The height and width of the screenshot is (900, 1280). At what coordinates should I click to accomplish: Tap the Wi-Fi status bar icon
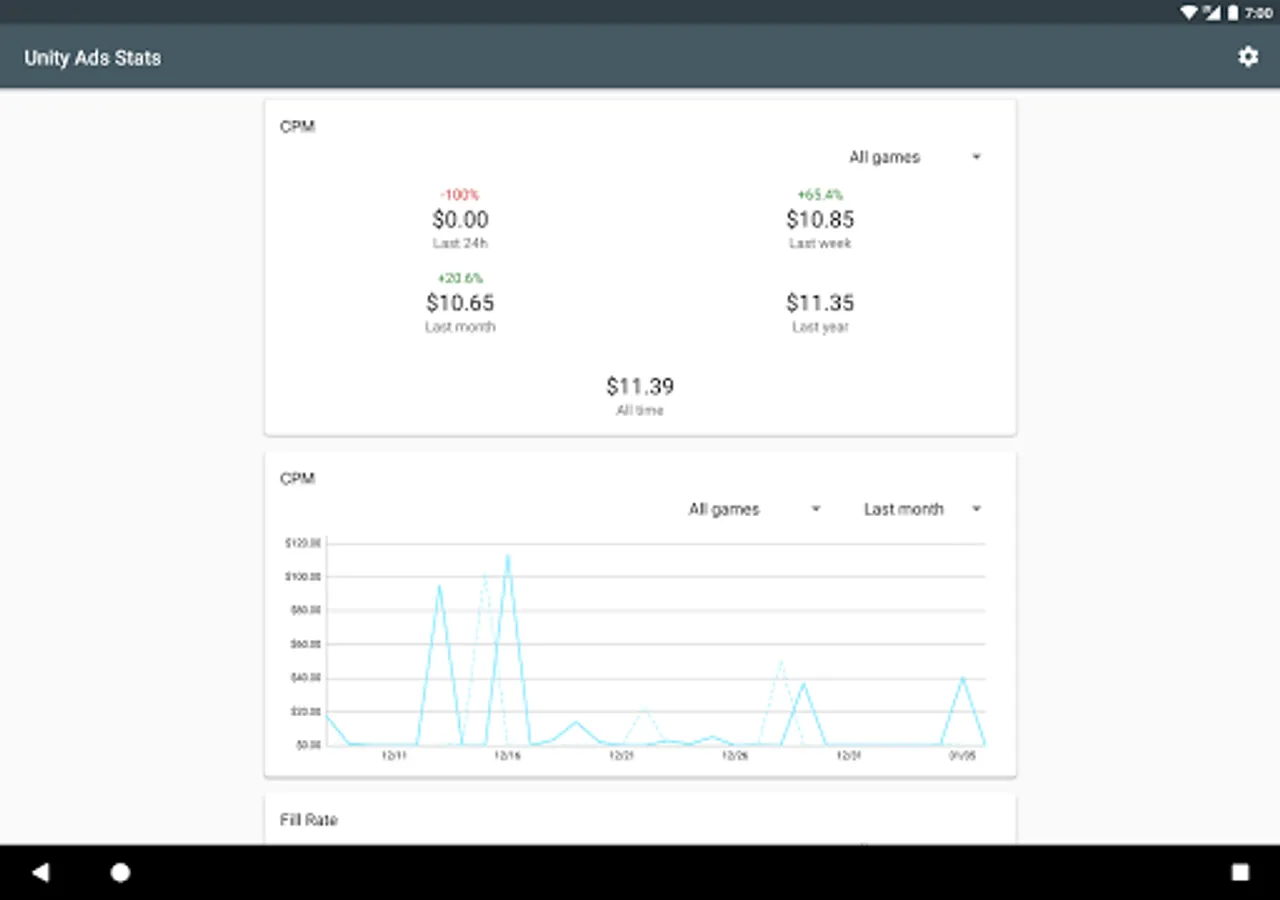coord(1189,12)
